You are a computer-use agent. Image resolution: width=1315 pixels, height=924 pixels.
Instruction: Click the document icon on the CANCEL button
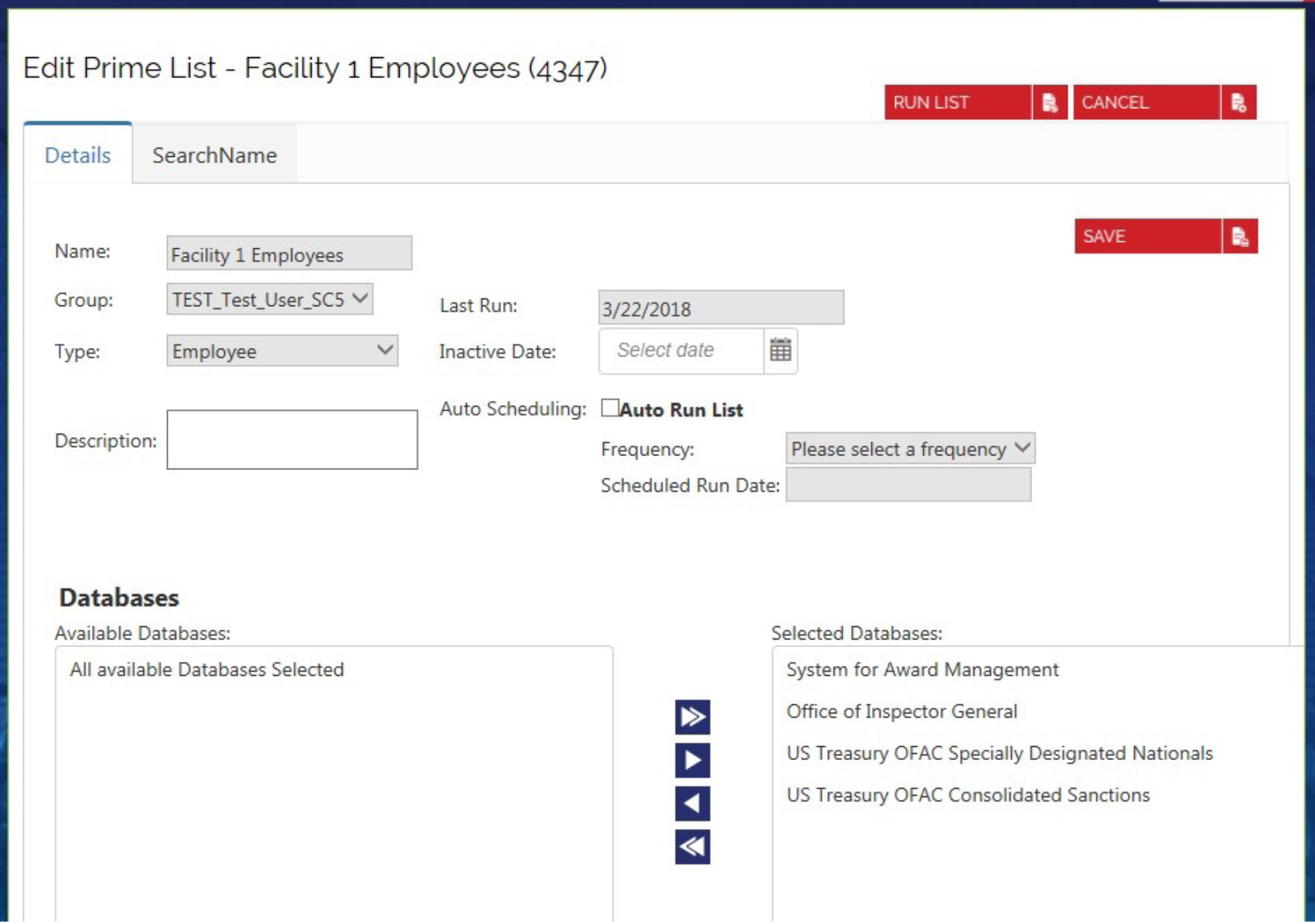pyautogui.click(x=1239, y=103)
